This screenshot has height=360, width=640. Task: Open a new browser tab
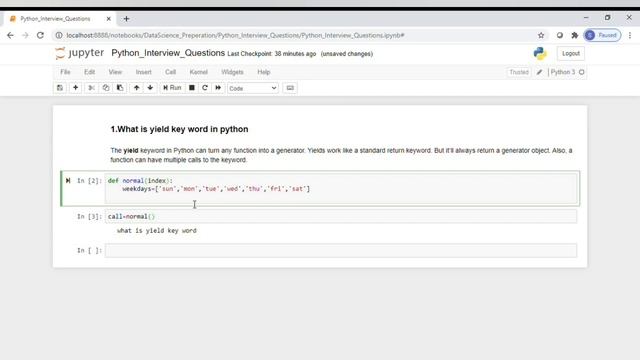[x=126, y=19]
